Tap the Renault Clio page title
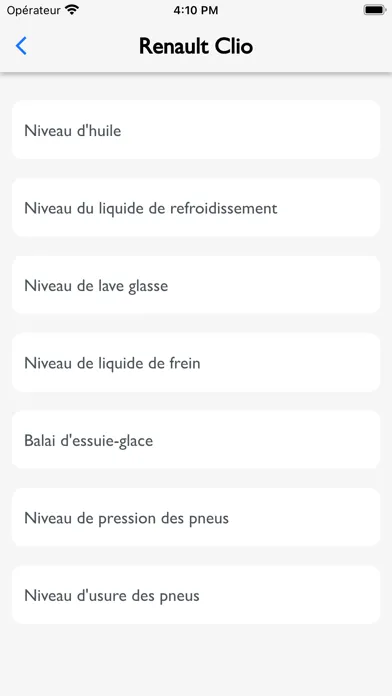 [196, 46]
